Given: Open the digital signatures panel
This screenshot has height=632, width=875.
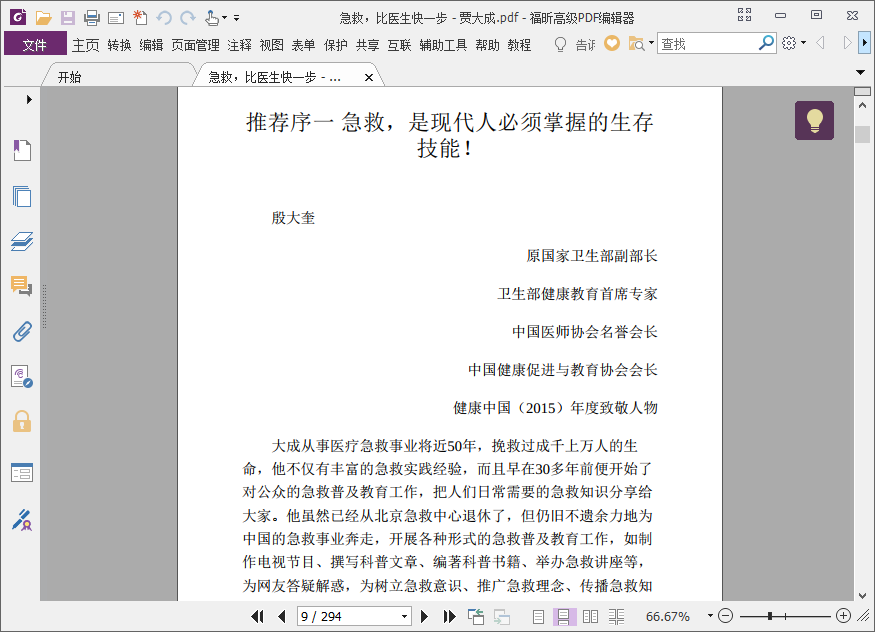Looking at the screenshot, I should pos(22,377).
